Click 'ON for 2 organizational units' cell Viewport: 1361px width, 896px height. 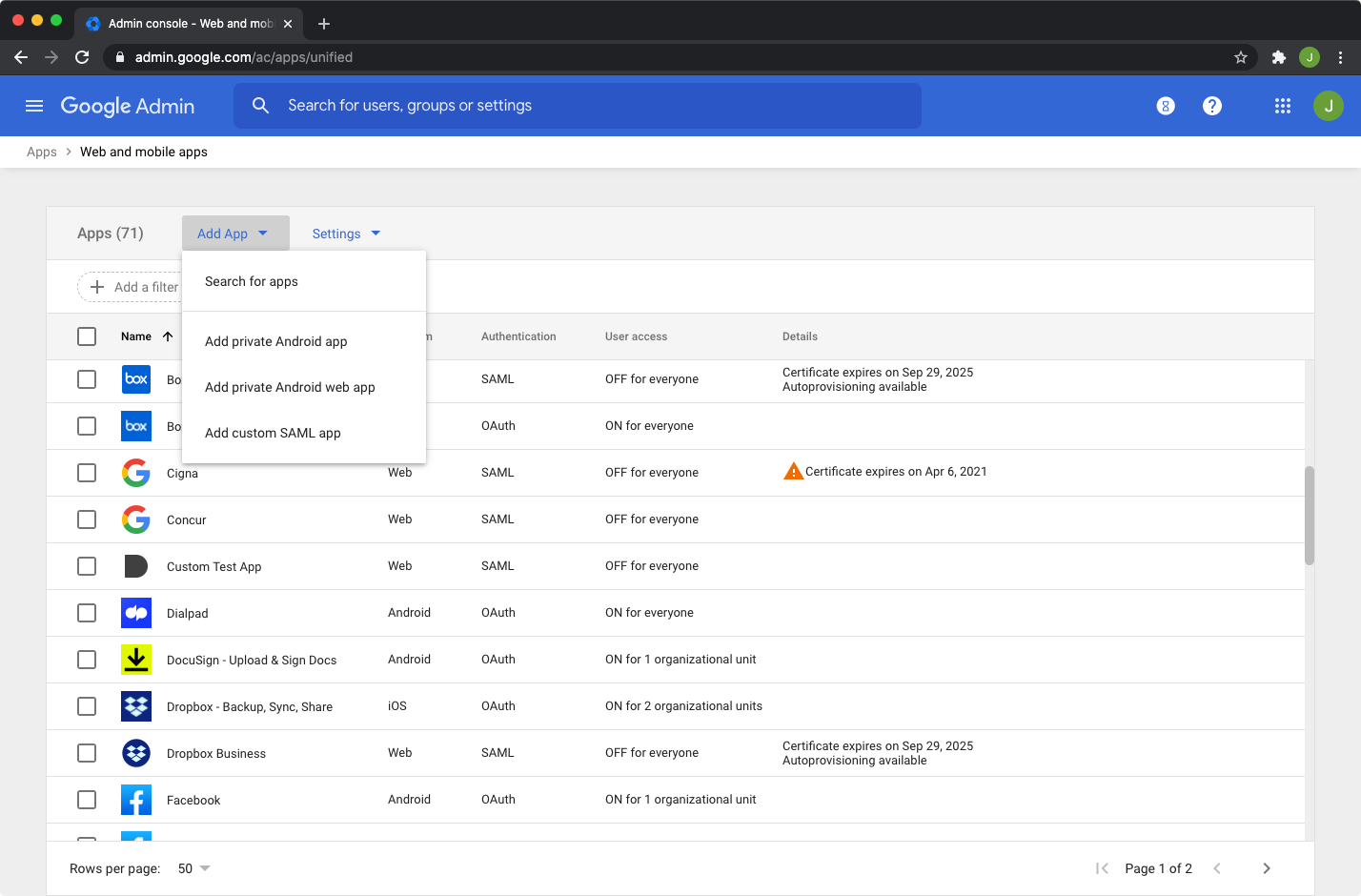coord(683,706)
